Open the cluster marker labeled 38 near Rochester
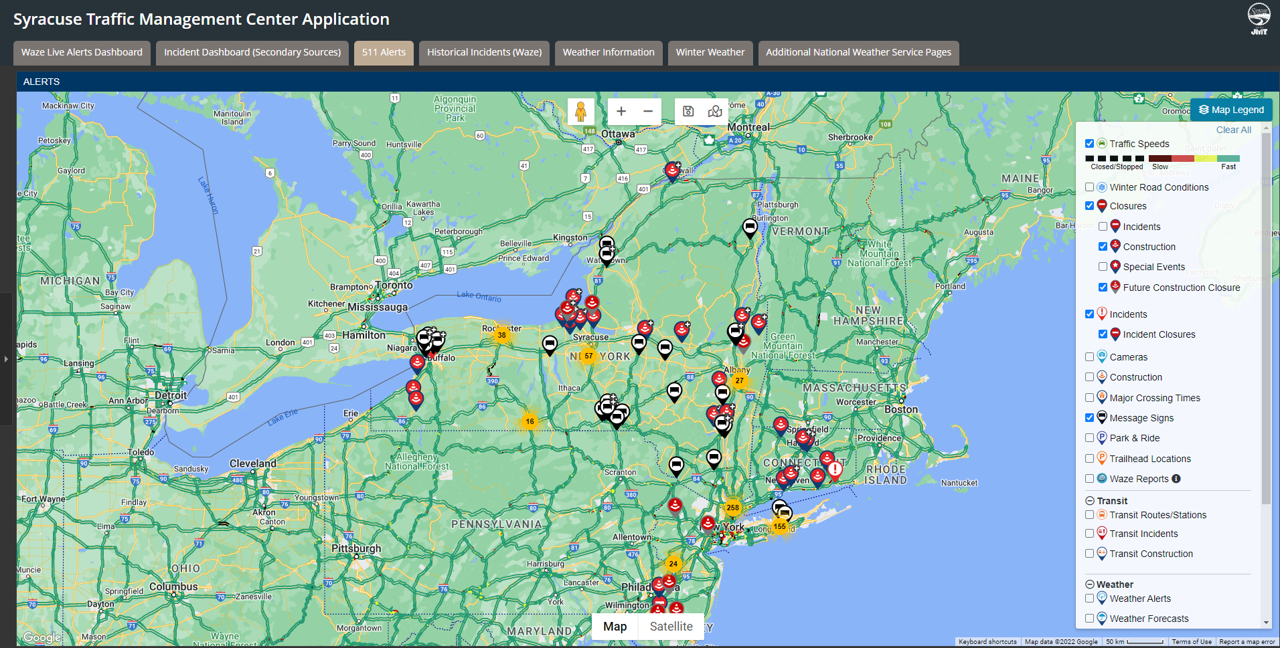 click(x=502, y=335)
